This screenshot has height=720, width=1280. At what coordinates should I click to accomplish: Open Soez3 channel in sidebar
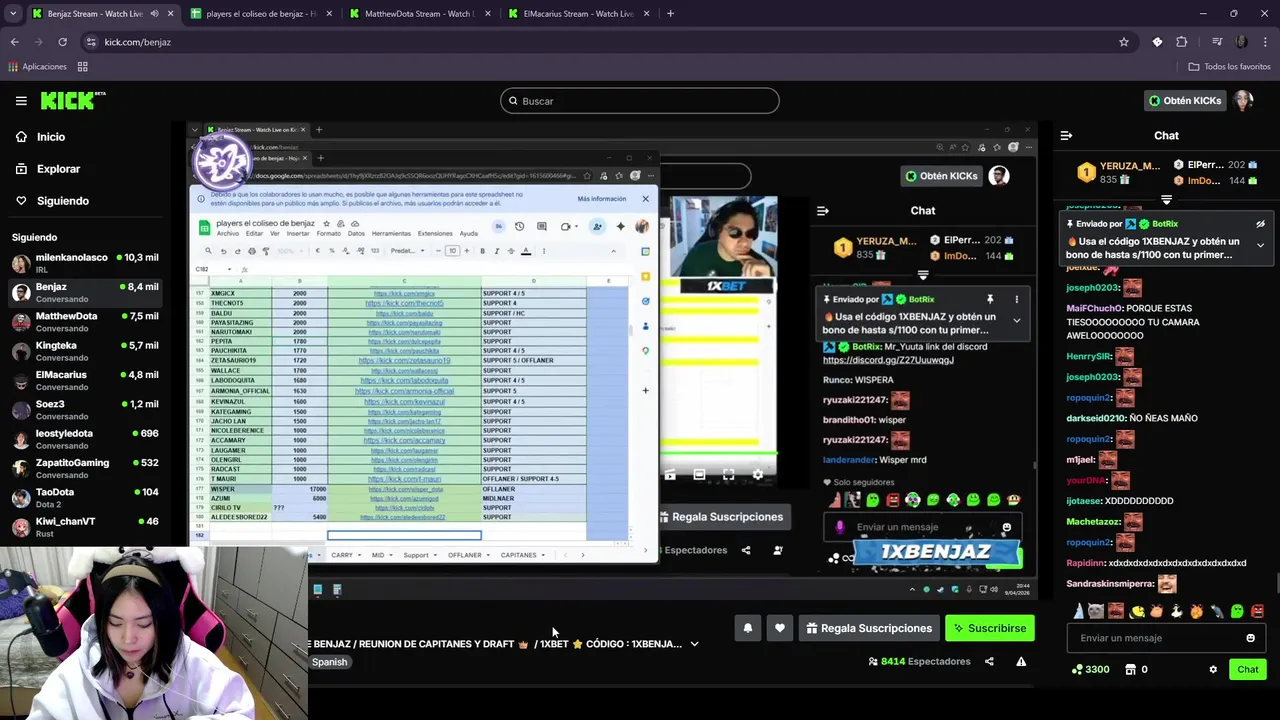pyautogui.click(x=85, y=410)
